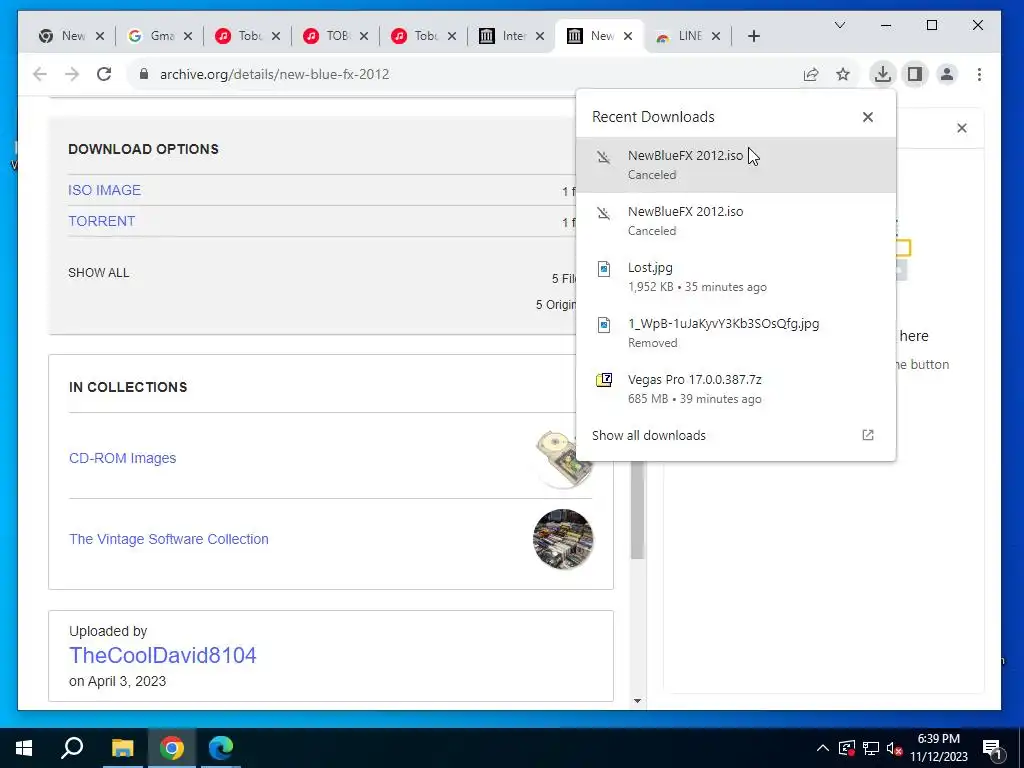This screenshot has height=768, width=1024.
Task: Open the notification center icon
Action: tap(992, 748)
